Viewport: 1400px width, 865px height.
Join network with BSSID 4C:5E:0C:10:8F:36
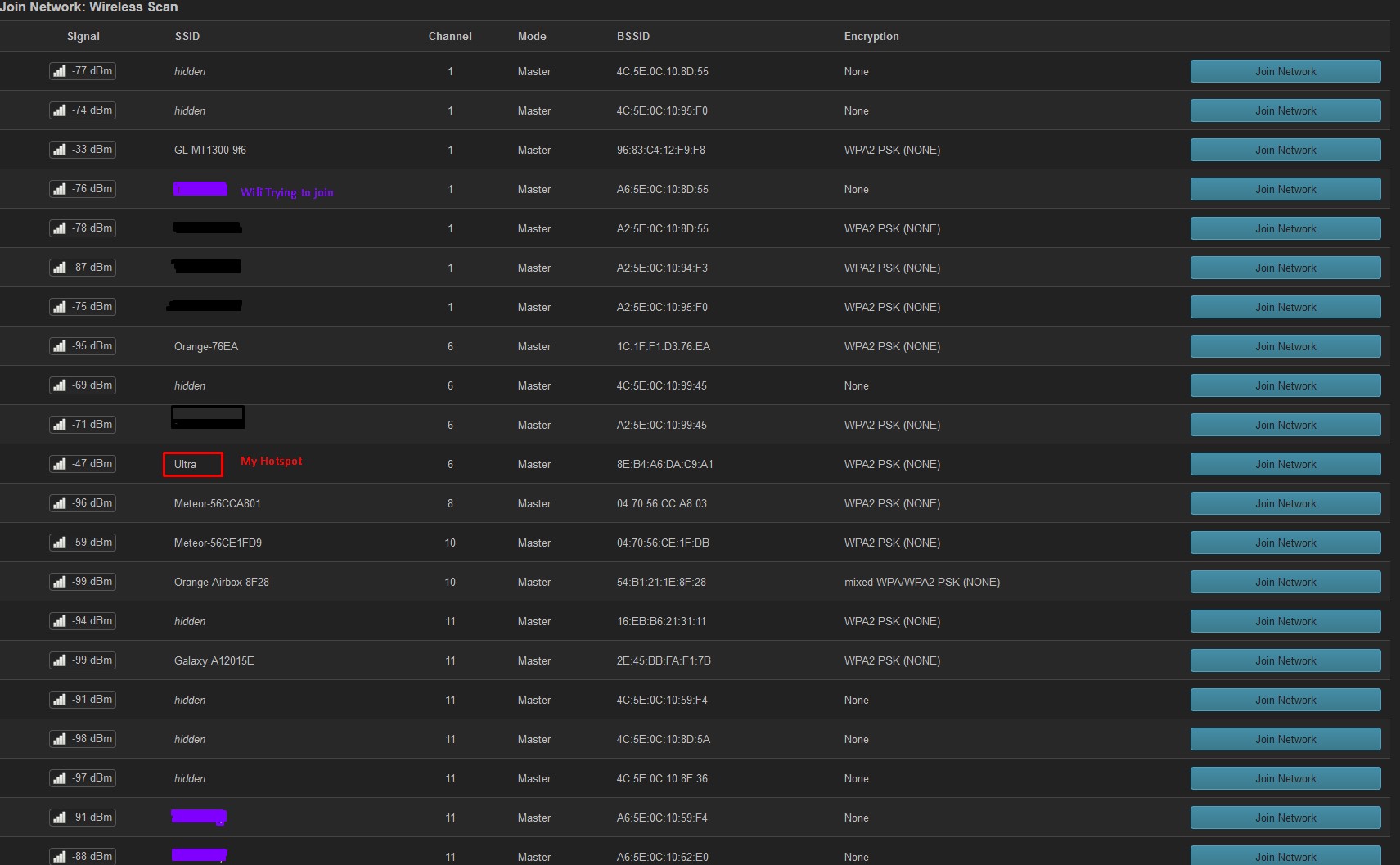tap(1285, 778)
